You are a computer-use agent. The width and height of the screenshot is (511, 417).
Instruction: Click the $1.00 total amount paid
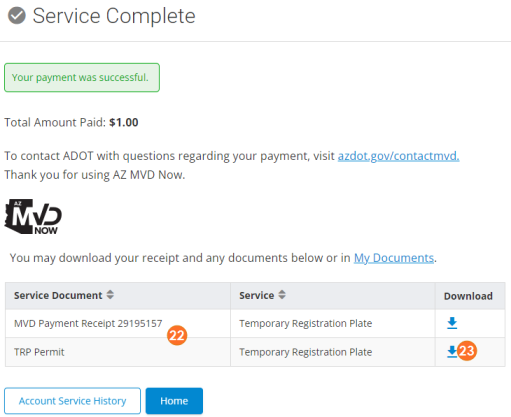pyautogui.click(x=124, y=122)
